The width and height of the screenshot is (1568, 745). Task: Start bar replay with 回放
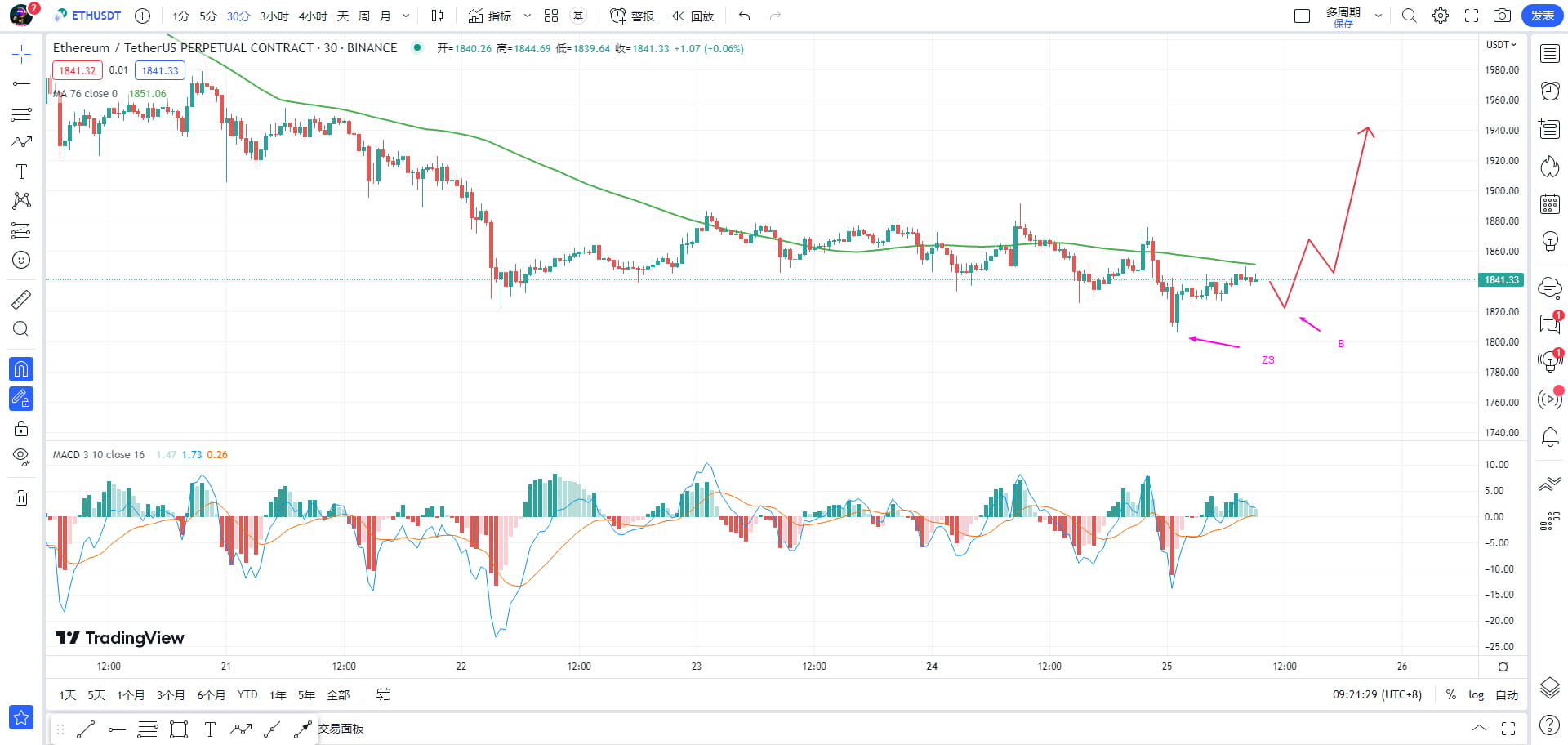tap(693, 16)
